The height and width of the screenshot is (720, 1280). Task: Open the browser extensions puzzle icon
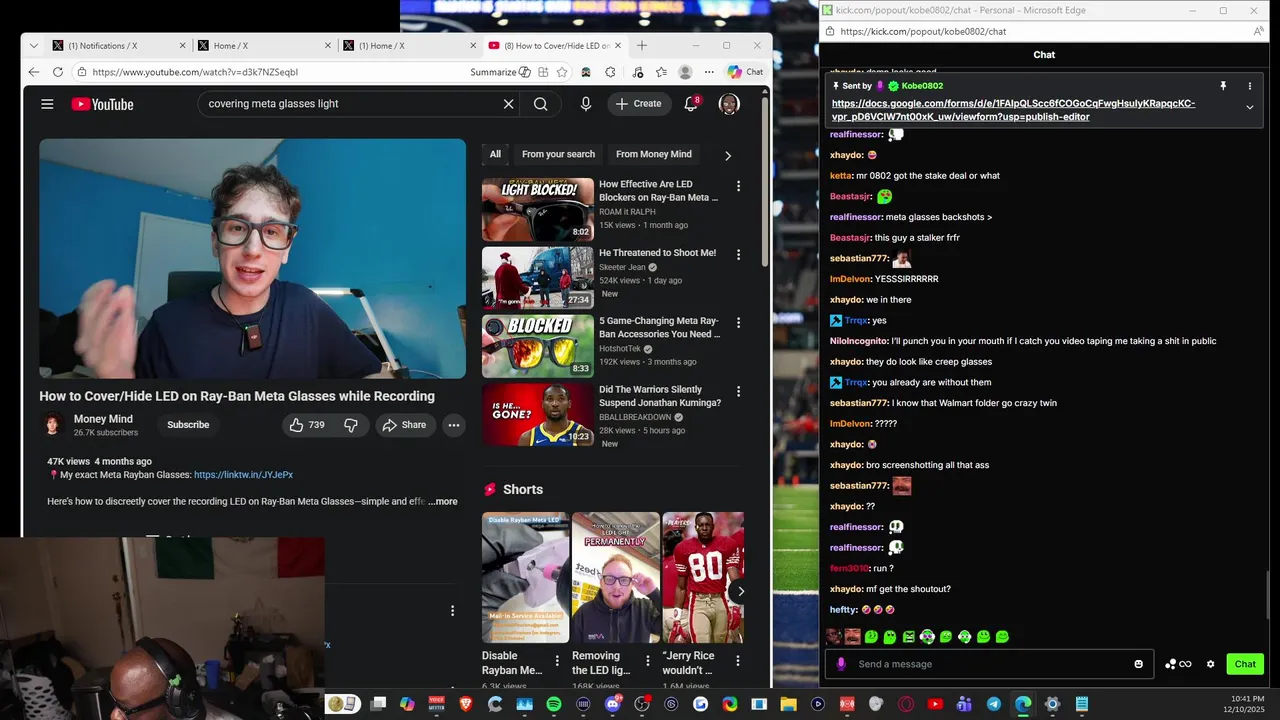point(611,72)
